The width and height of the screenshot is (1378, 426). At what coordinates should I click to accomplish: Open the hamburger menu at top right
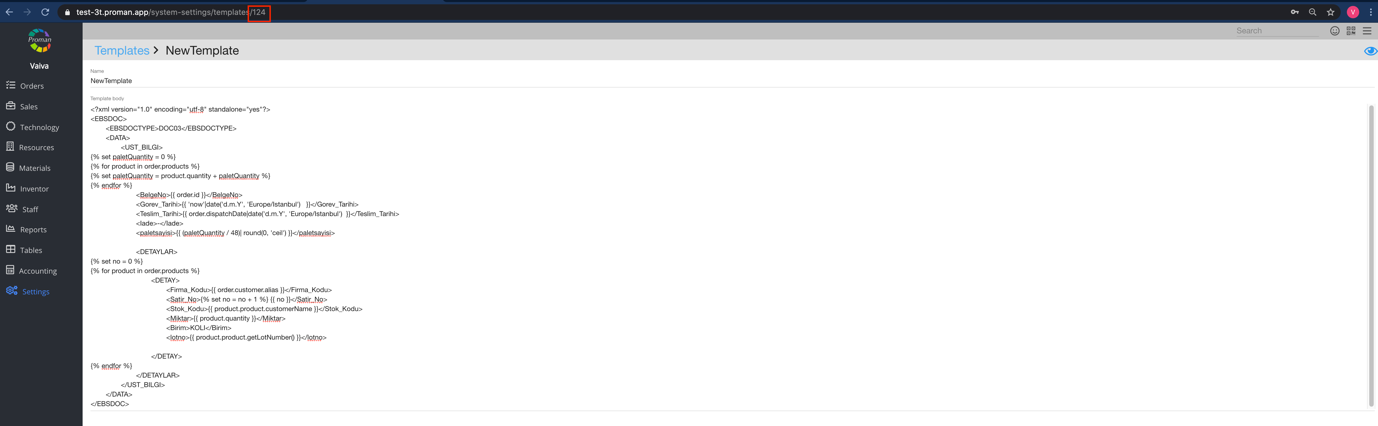click(x=1367, y=31)
